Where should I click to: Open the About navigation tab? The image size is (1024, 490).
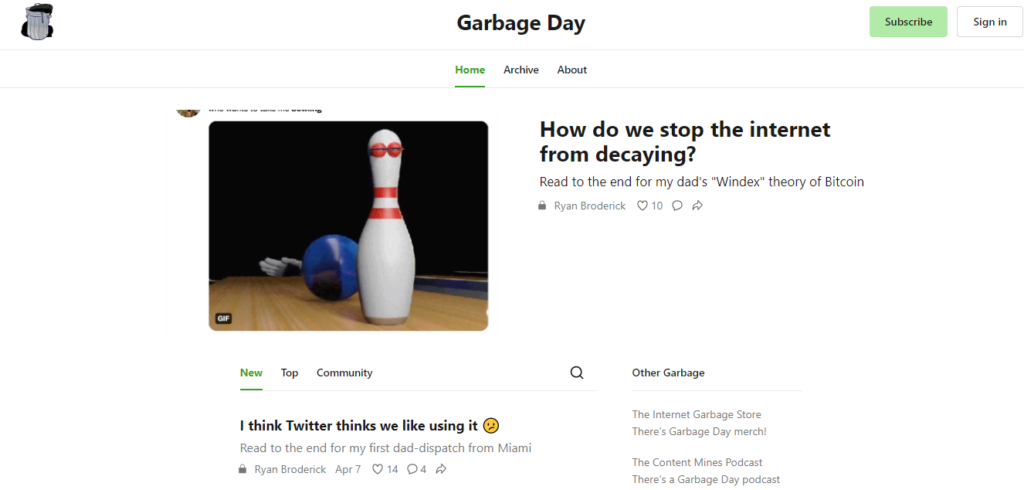point(572,70)
